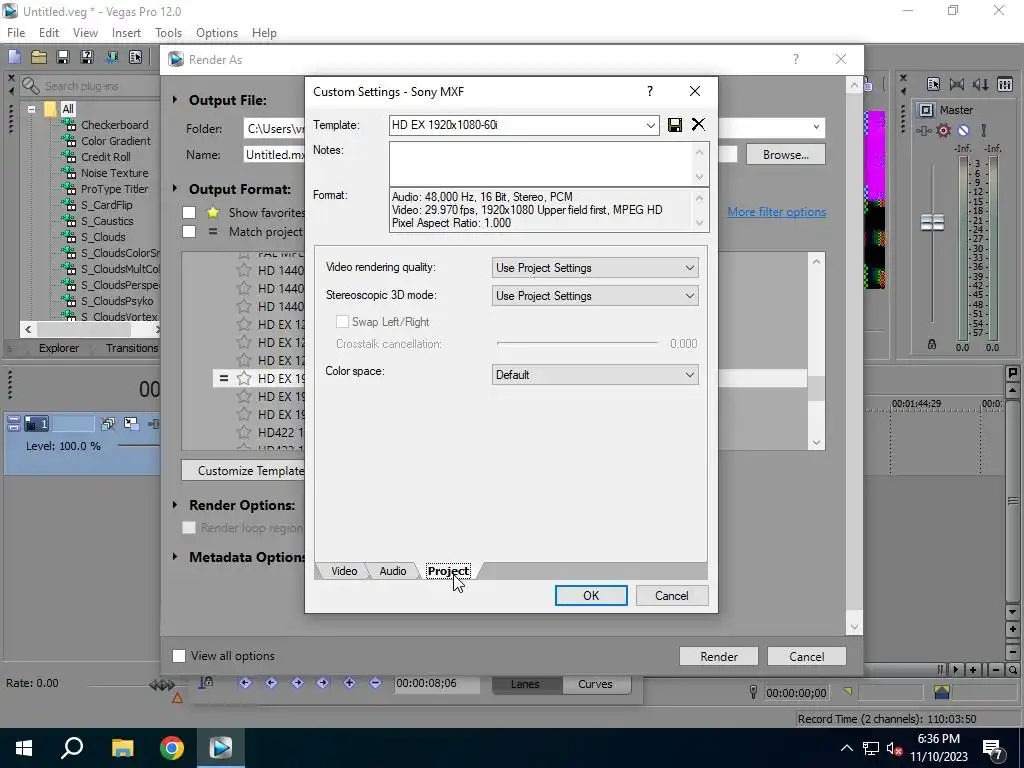The width and height of the screenshot is (1024, 768).
Task: Click the Open folder toolbar icon
Action: click(39, 57)
